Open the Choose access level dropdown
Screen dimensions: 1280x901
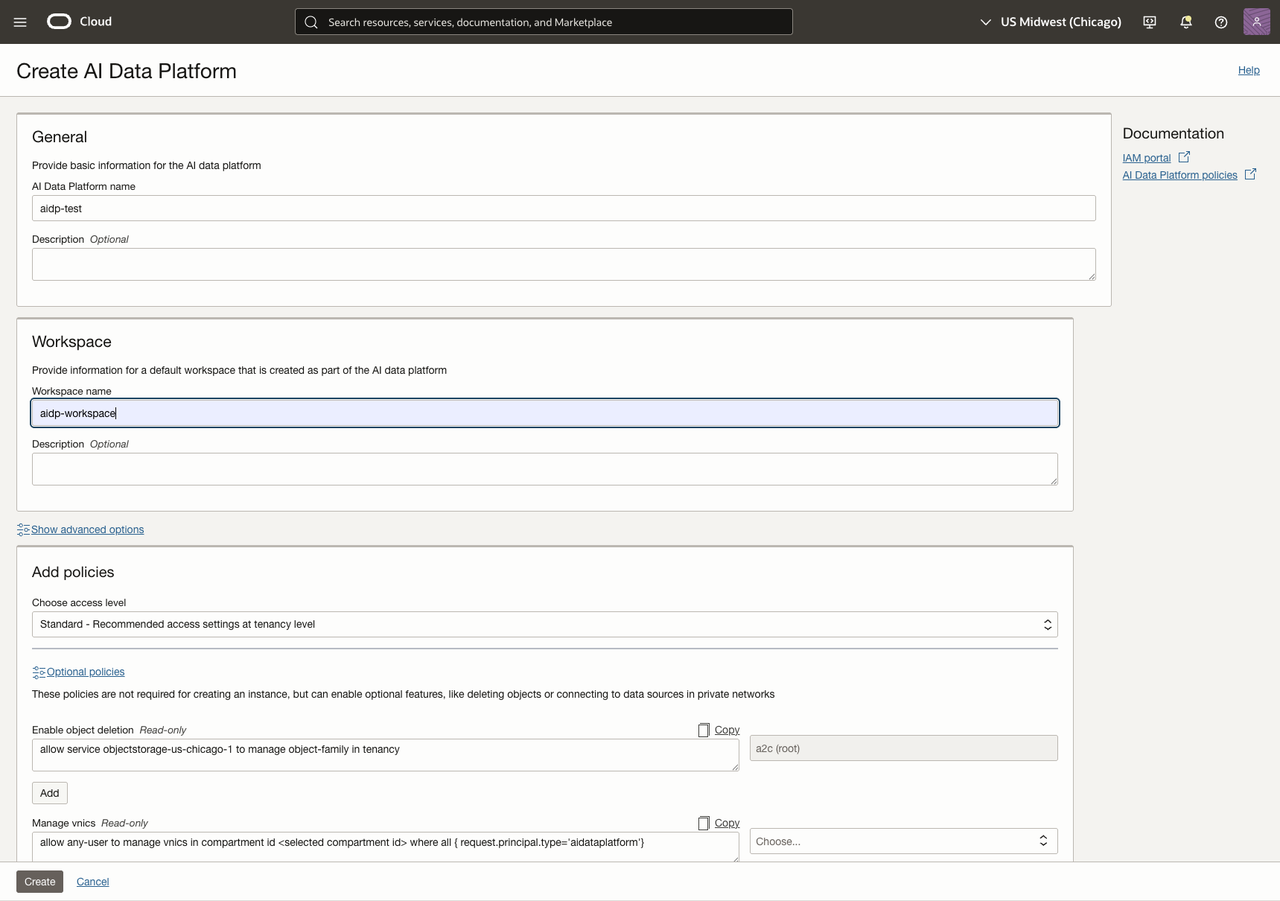tap(545, 624)
